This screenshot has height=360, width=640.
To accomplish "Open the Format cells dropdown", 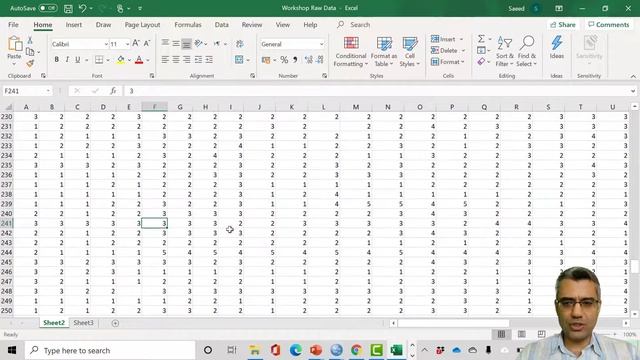I will pyautogui.click(x=463, y=62).
